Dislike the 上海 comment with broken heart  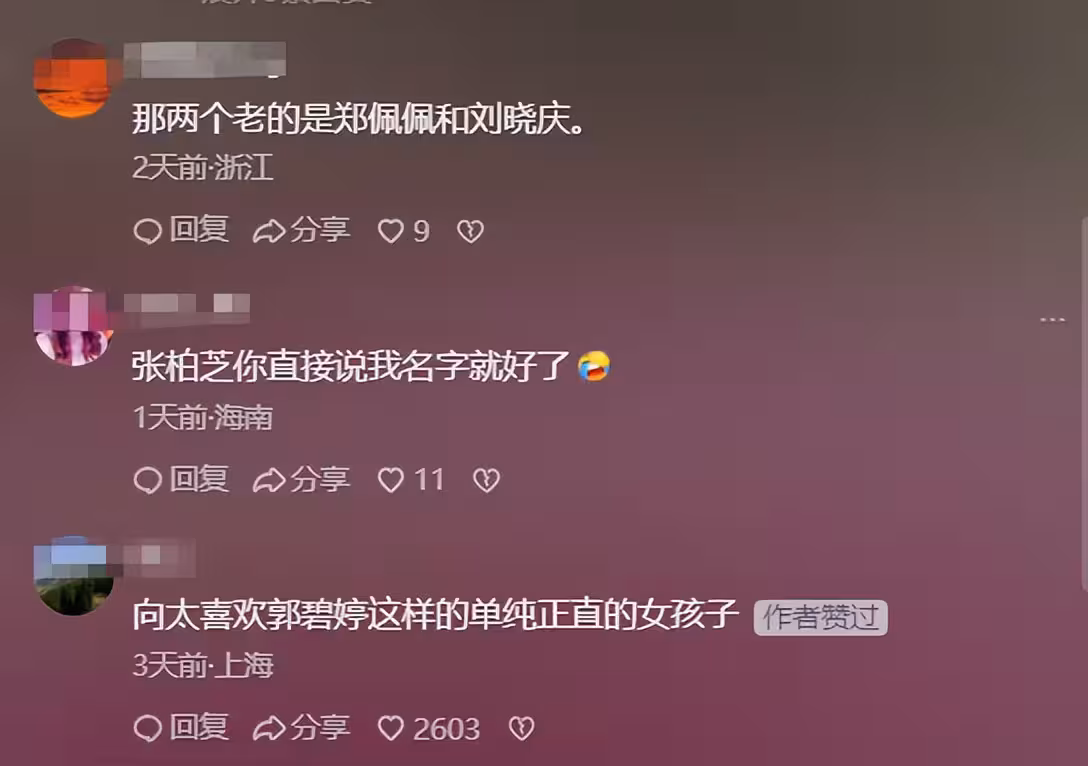522,728
